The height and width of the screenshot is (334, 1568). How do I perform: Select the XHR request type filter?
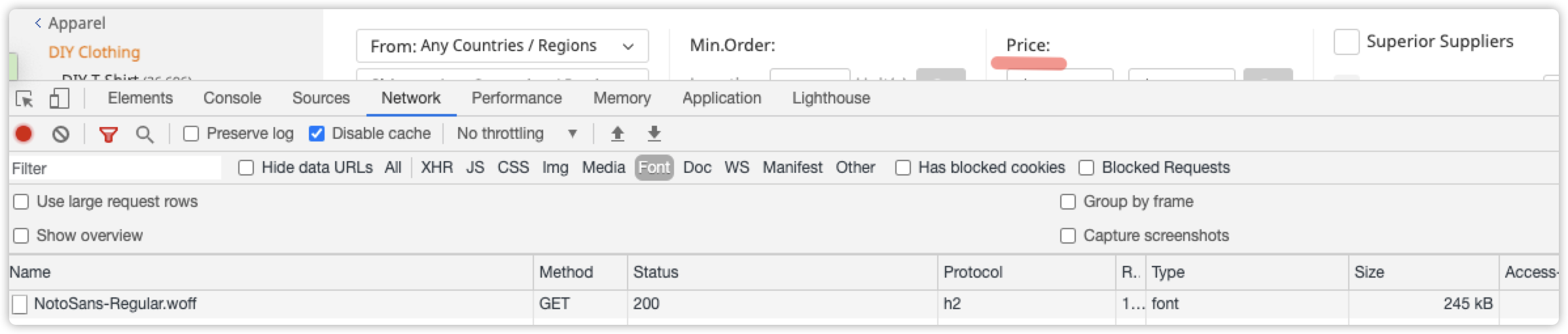point(437,168)
